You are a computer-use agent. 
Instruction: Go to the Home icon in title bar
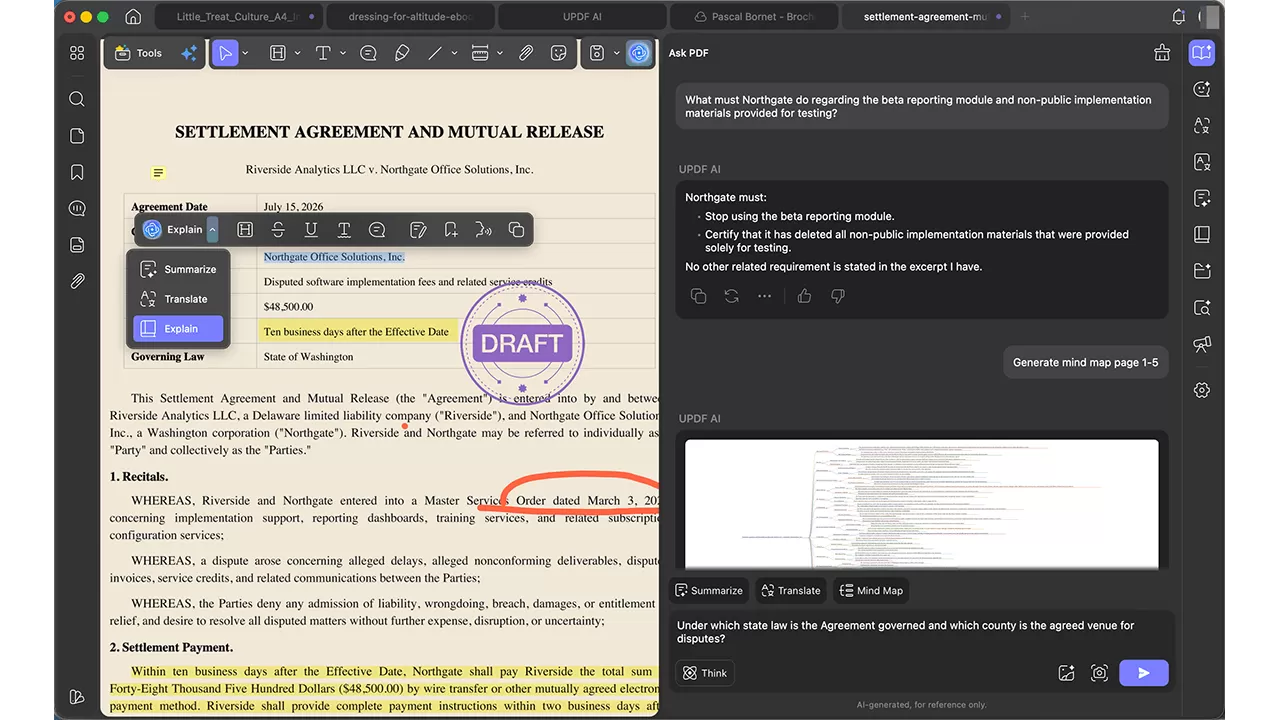tap(133, 17)
